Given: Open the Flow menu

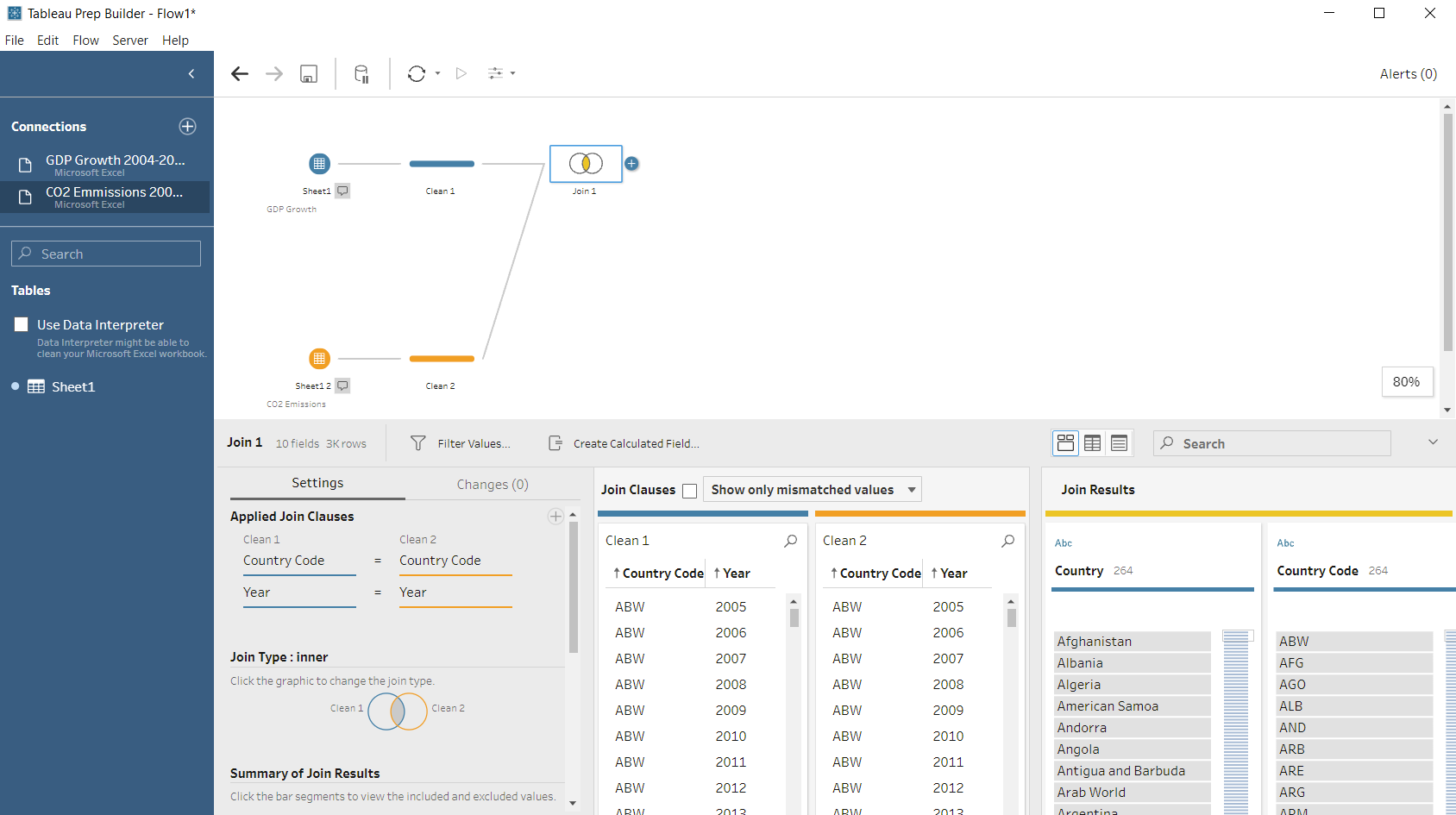Looking at the screenshot, I should pyautogui.click(x=85, y=41).
